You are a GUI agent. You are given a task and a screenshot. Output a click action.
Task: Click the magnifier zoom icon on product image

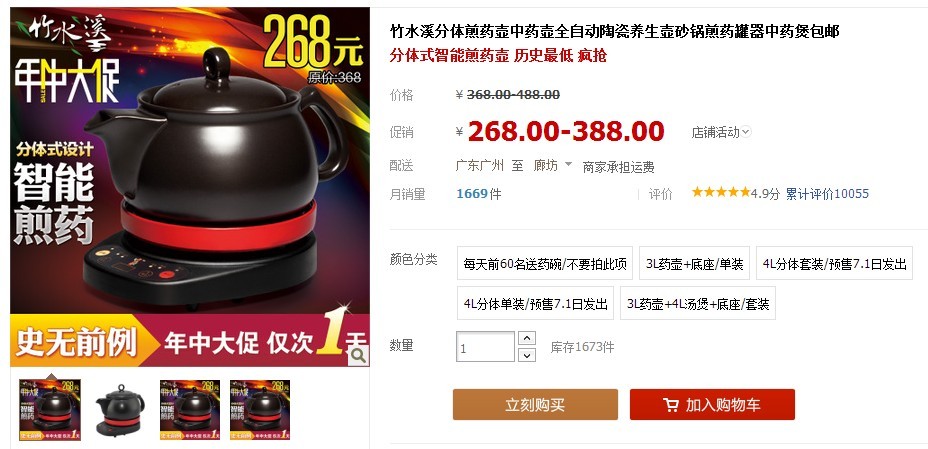pos(358,355)
